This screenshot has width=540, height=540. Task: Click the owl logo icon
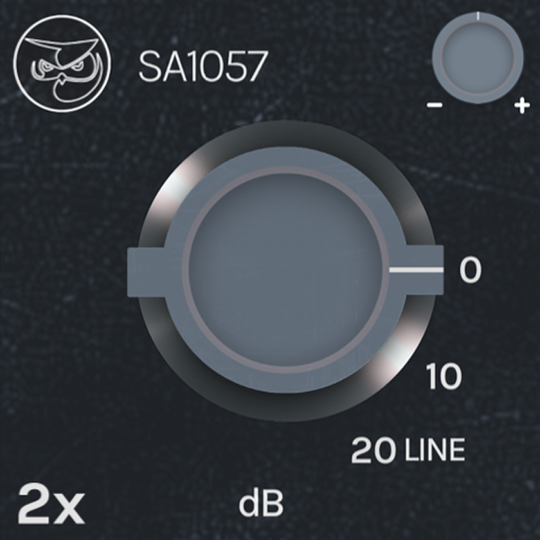click(x=62, y=63)
